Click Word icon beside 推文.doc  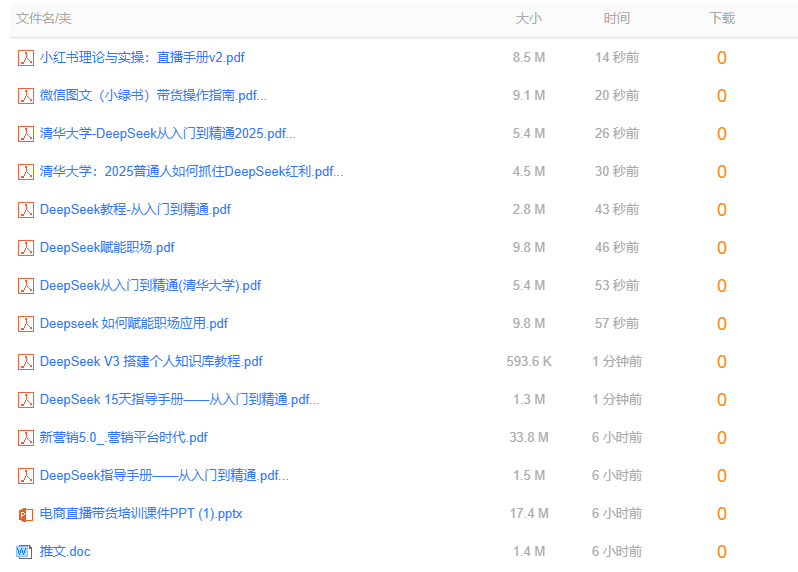tap(24, 552)
